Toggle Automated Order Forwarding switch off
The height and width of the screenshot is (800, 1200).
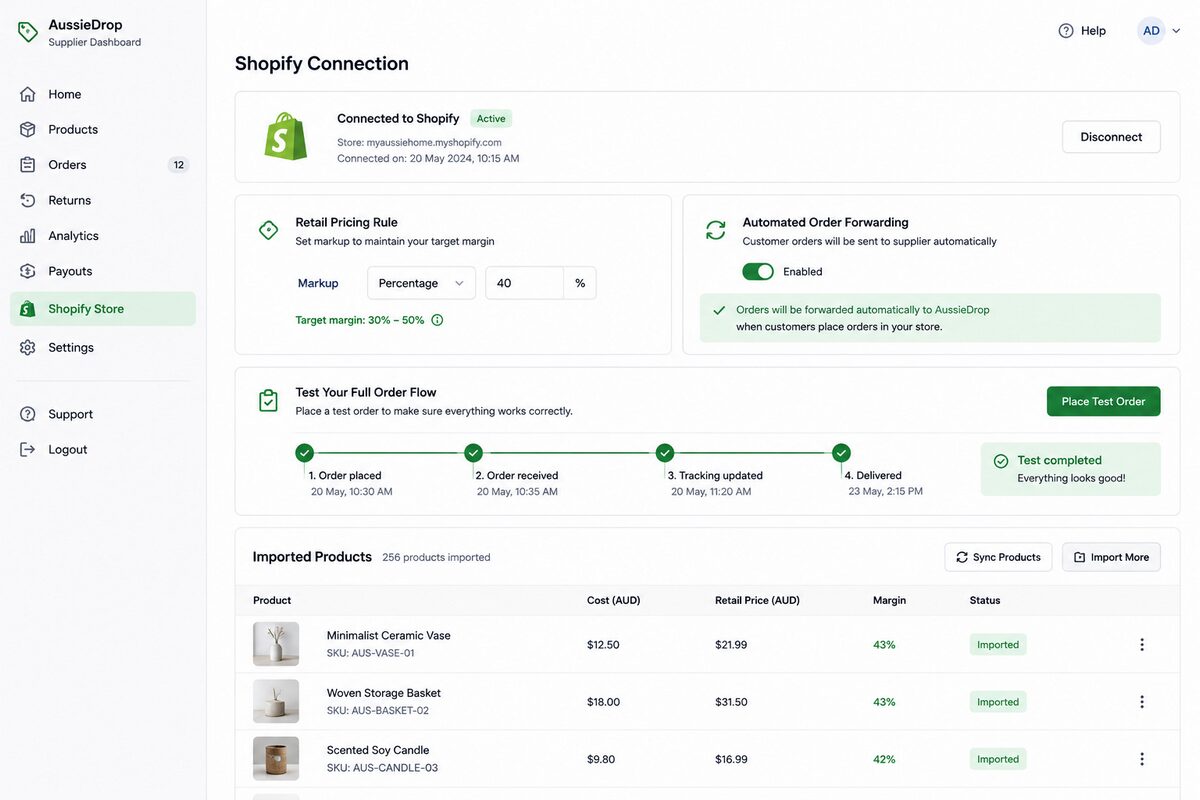758,271
